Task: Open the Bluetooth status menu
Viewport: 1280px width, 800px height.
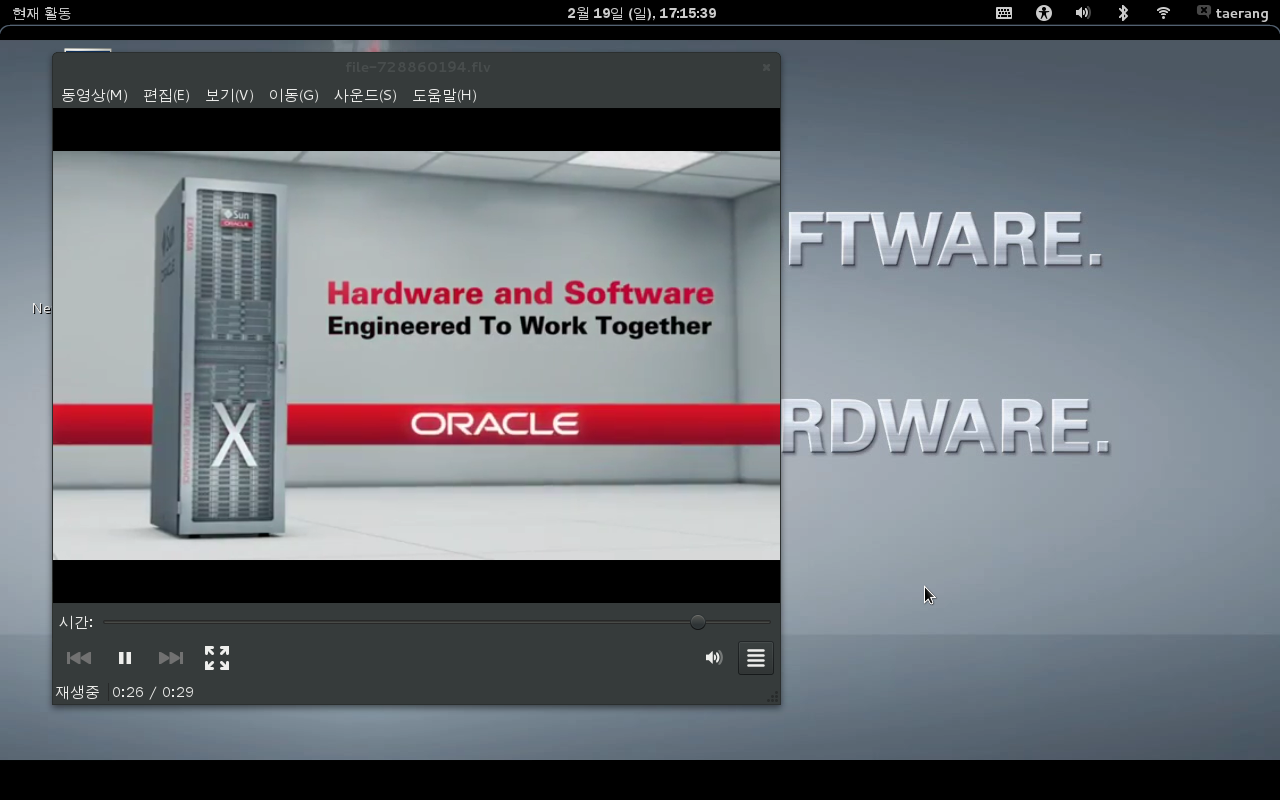Action: pos(1123,13)
